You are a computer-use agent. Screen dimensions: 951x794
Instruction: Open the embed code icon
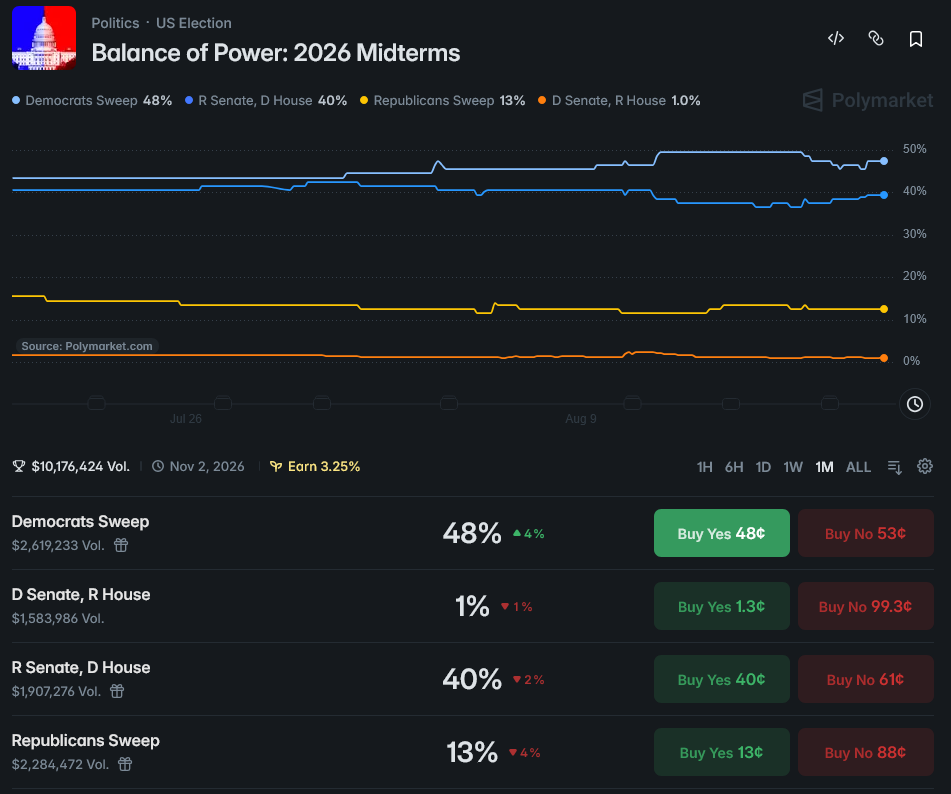pyautogui.click(x=836, y=38)
